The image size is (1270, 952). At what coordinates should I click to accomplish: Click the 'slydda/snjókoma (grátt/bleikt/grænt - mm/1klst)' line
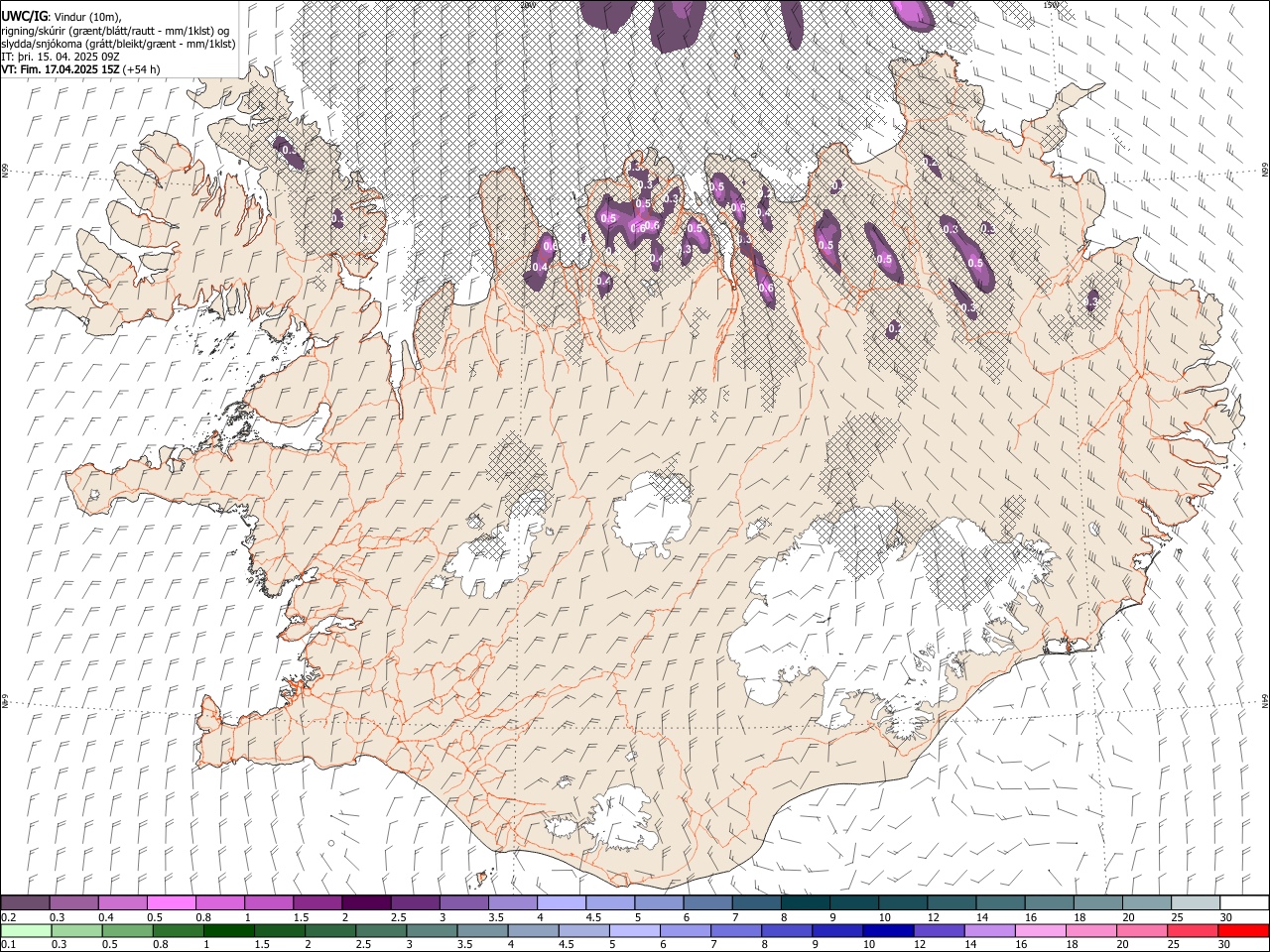pos(118,43)
